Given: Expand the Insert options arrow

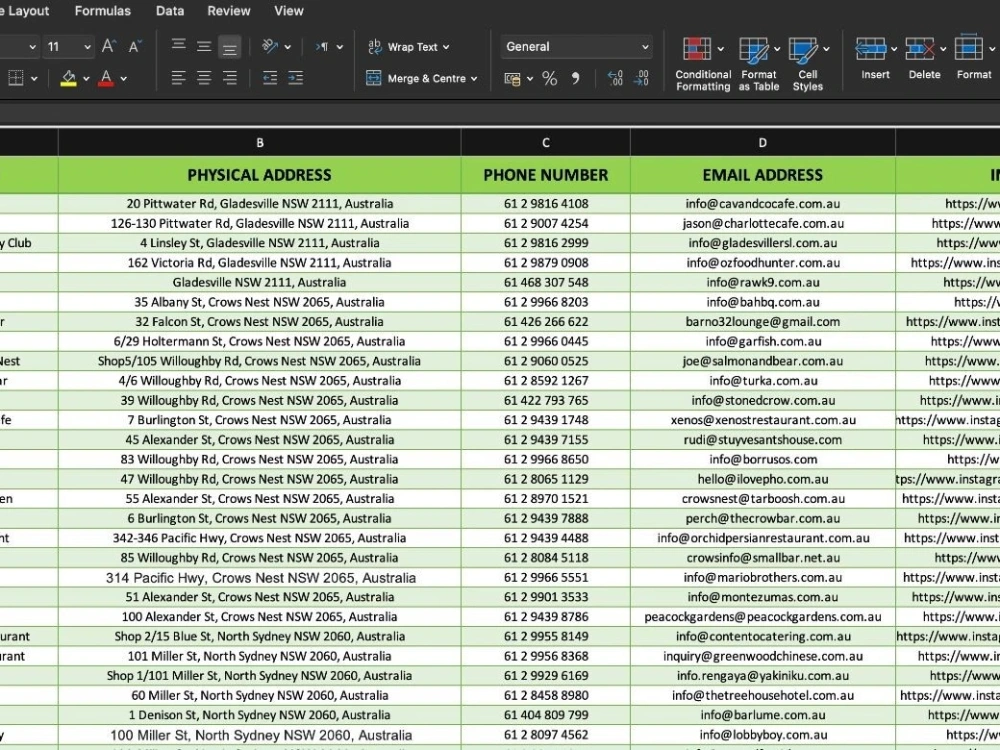Looking at the screenshot, I should [x=894, y=48].
